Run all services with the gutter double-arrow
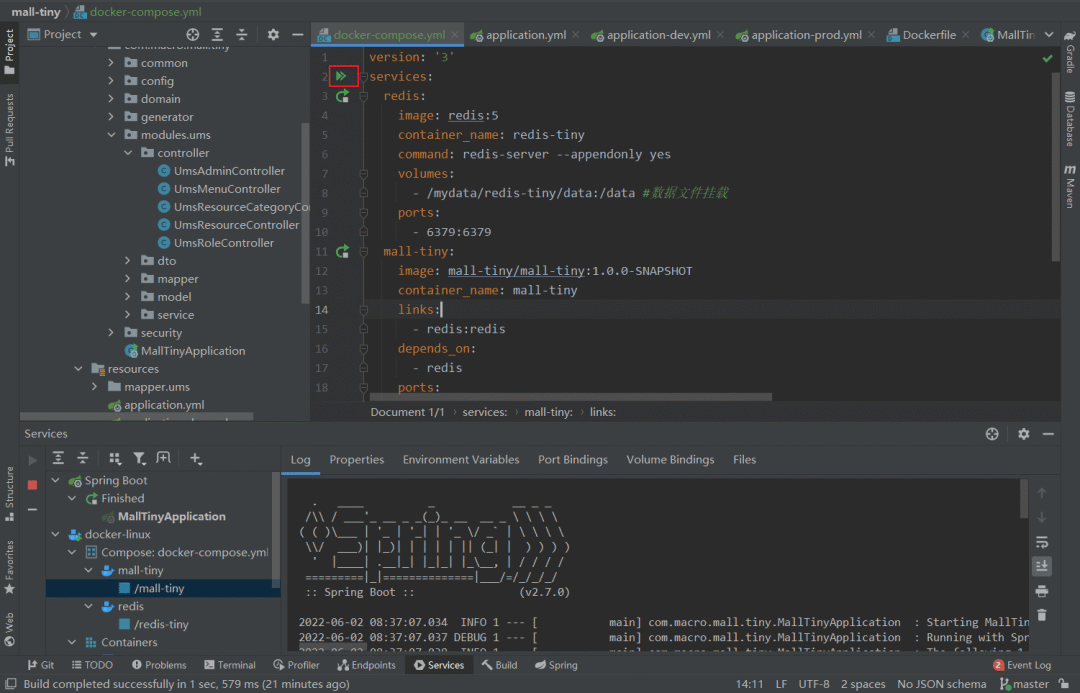This screenshot has width=1080, height=693. pyautogui.click(x=341, y=76)
